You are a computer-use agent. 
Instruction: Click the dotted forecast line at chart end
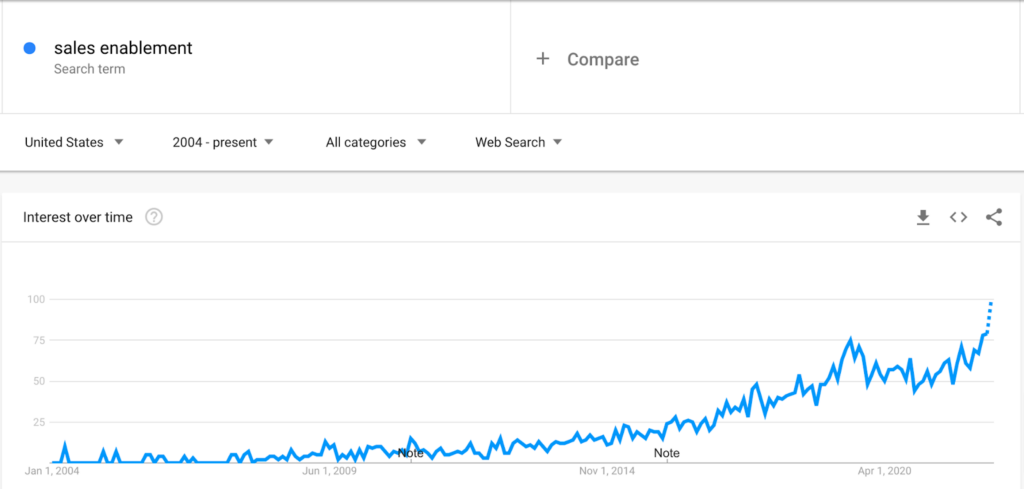989,317
